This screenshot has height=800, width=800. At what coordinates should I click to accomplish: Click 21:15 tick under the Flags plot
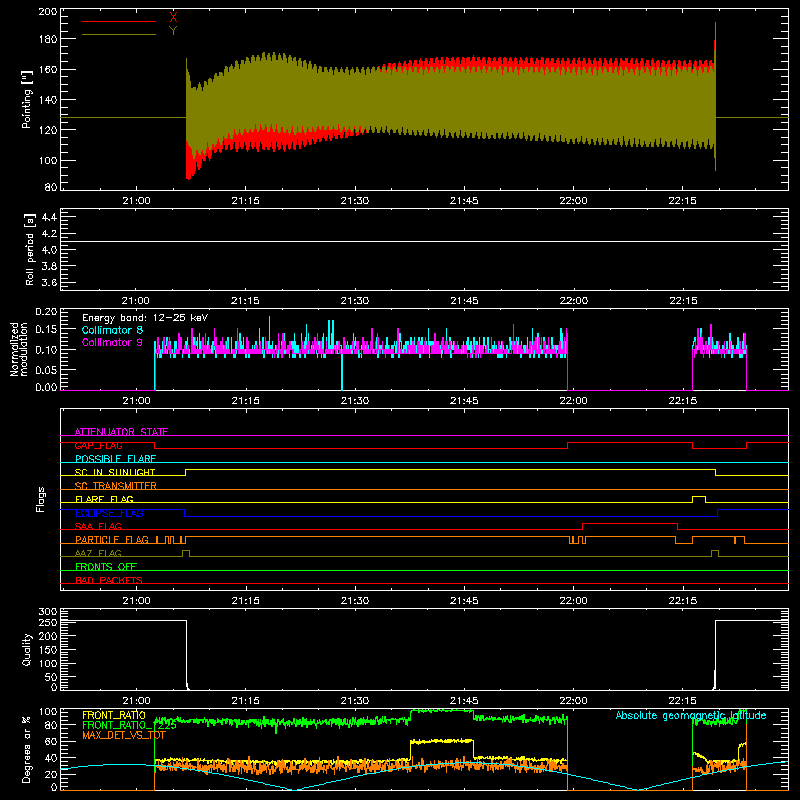pyautogui.click(x=245, y=601)
